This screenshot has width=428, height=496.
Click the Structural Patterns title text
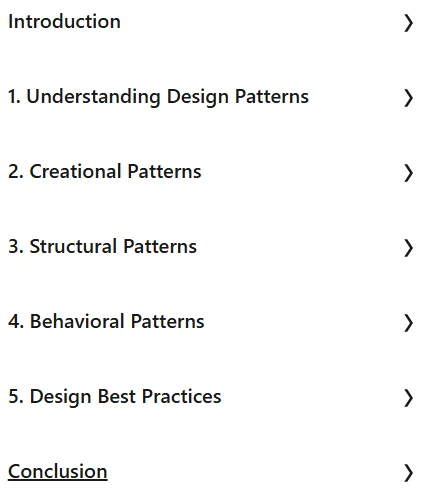(113, 247)
